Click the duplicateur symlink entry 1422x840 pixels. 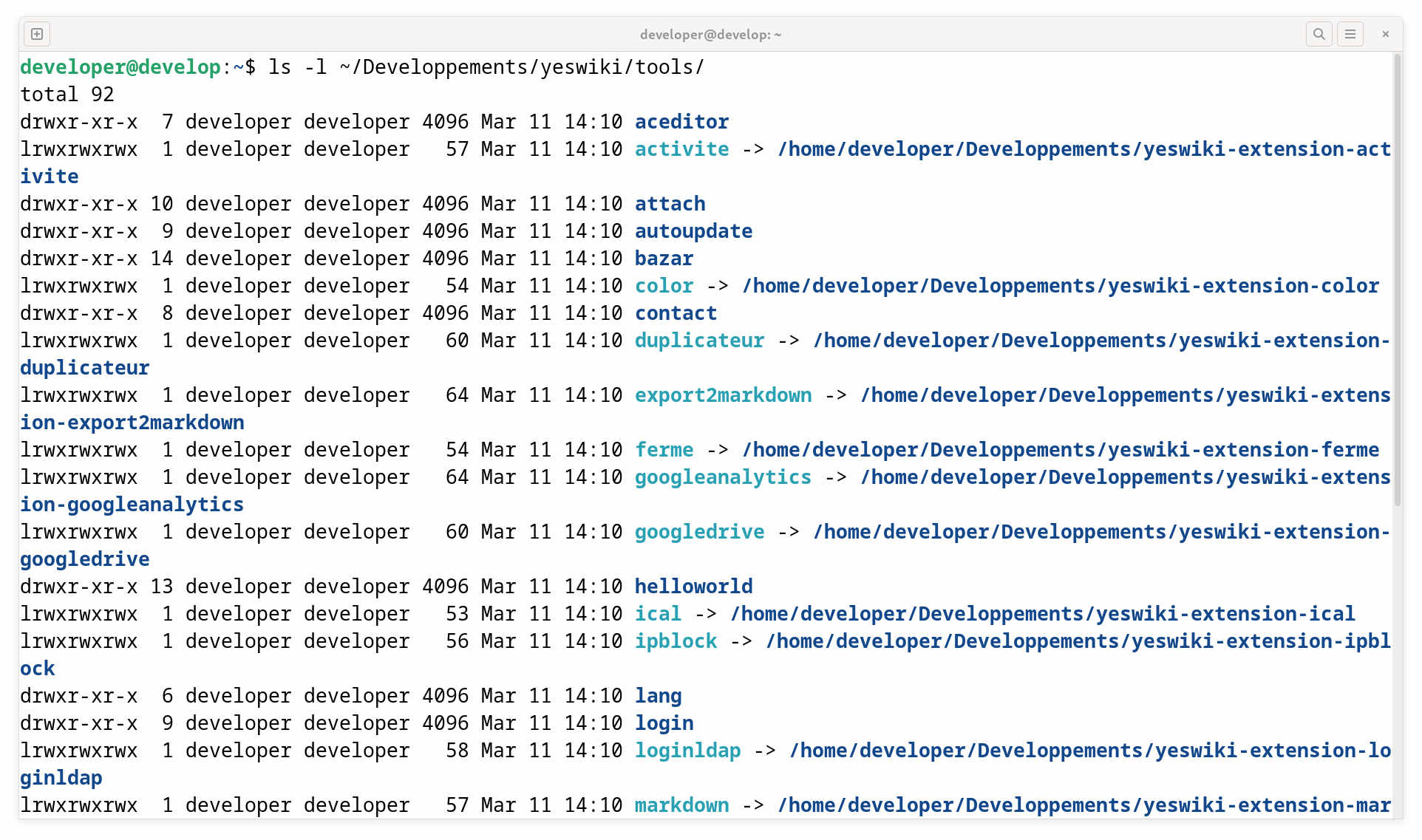[x=698, y=340]
